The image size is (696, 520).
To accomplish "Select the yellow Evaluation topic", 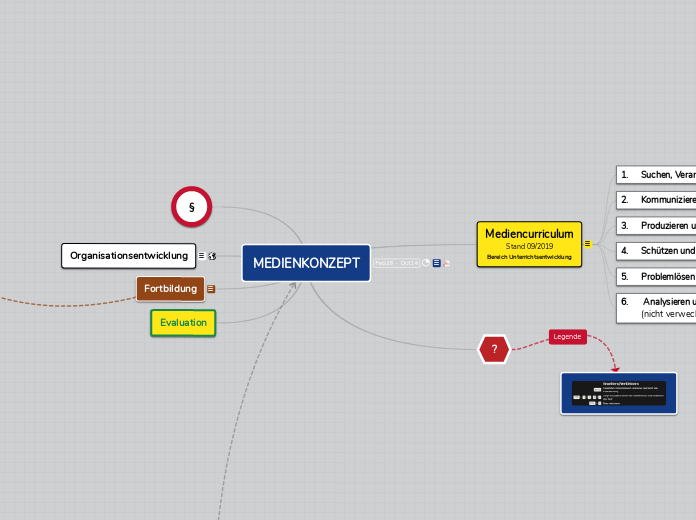I will 183,323.
